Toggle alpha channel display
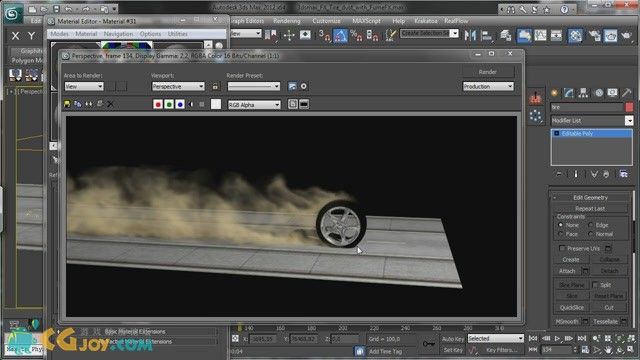Viewport: 640px width, 360px height. [191, 104]
